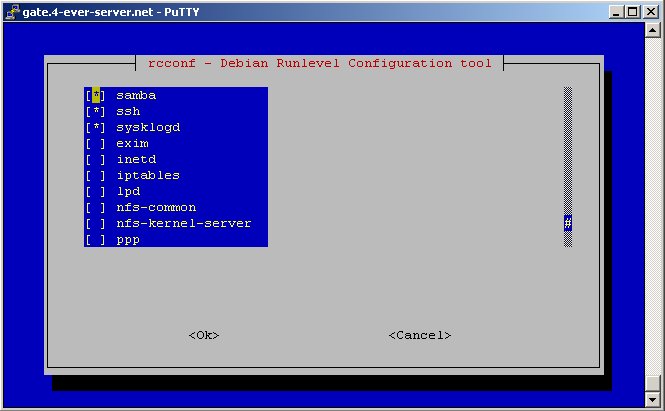Minimize the PuTTY window
This screenshot has height=411, width=665.
[616, 12]
